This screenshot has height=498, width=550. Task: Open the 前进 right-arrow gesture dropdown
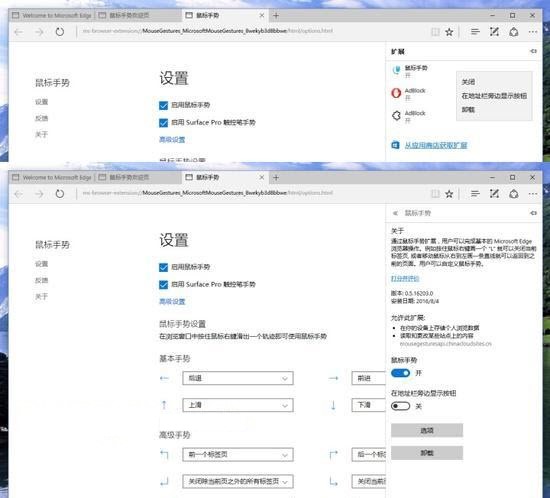coord(368,378)
